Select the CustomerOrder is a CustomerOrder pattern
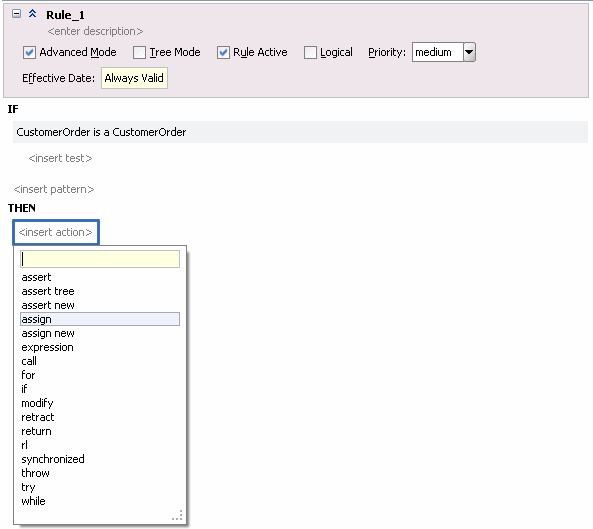The height and width of the screenshot is (529, 593). click(300, 132)
